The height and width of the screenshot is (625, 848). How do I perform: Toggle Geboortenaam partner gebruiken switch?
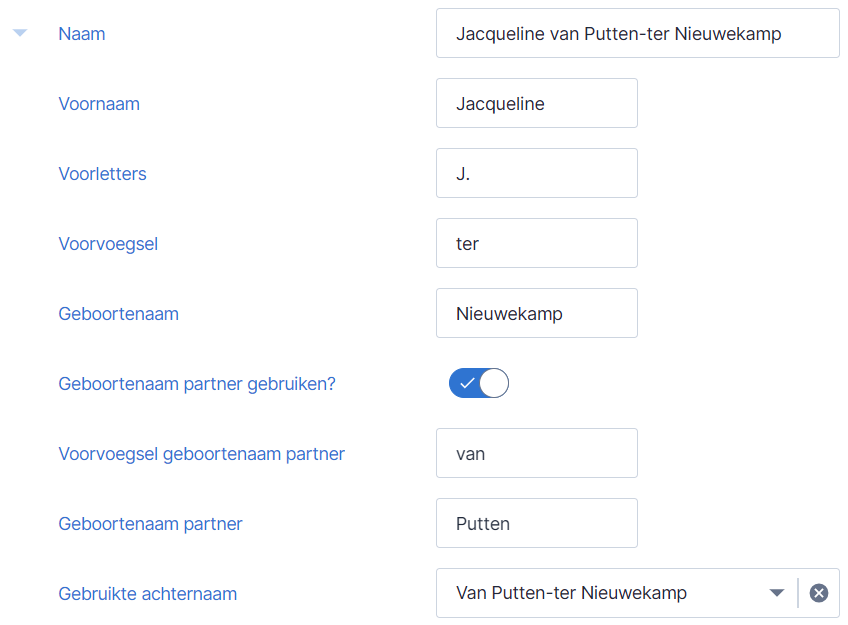tap(479, 383)
